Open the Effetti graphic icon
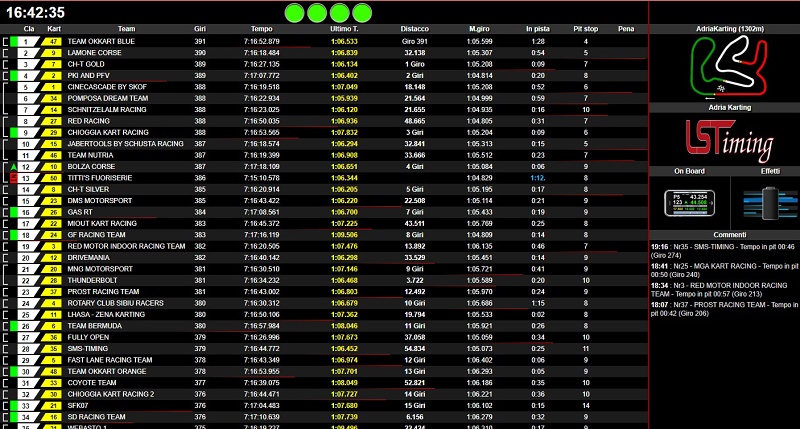 tap(770, 203)
